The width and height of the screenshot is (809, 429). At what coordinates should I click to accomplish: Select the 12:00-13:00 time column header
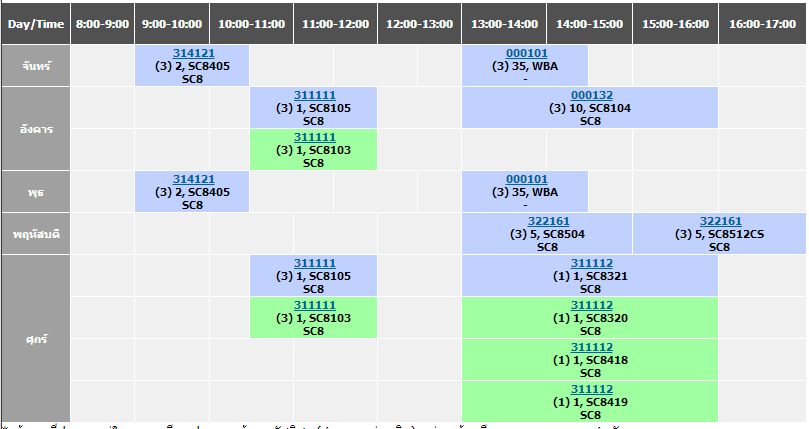(x=419, y=23)
